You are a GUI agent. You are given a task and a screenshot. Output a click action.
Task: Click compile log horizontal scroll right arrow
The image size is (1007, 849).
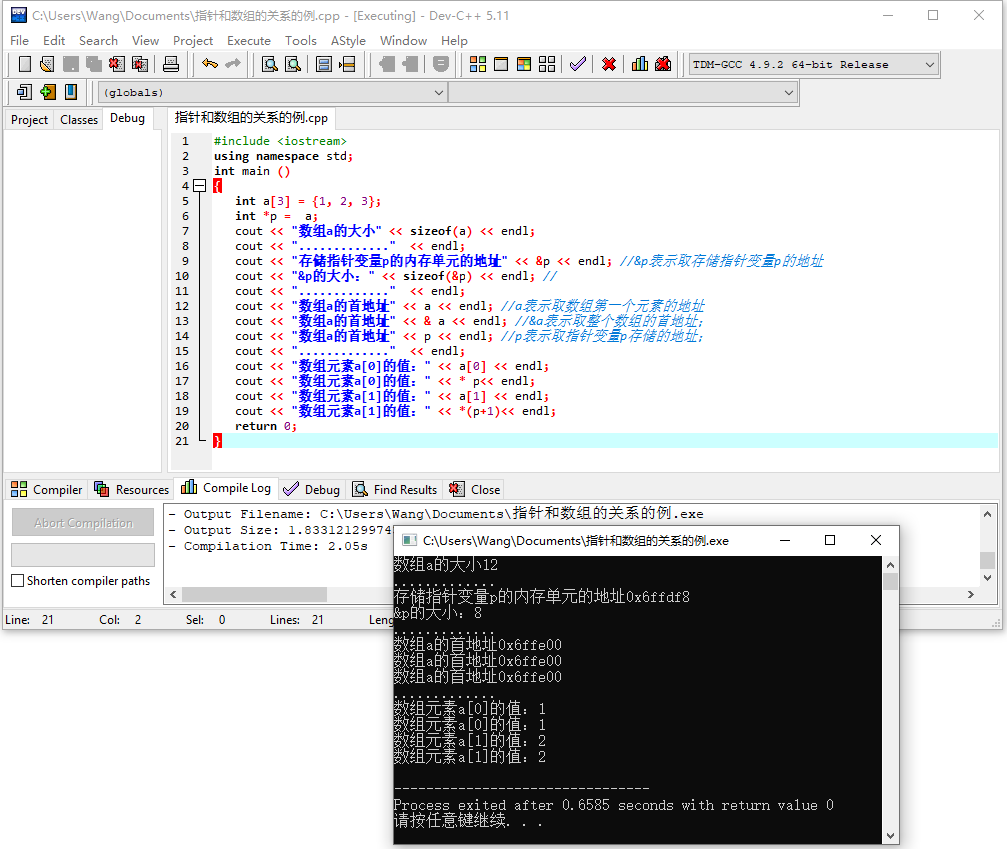971,595
